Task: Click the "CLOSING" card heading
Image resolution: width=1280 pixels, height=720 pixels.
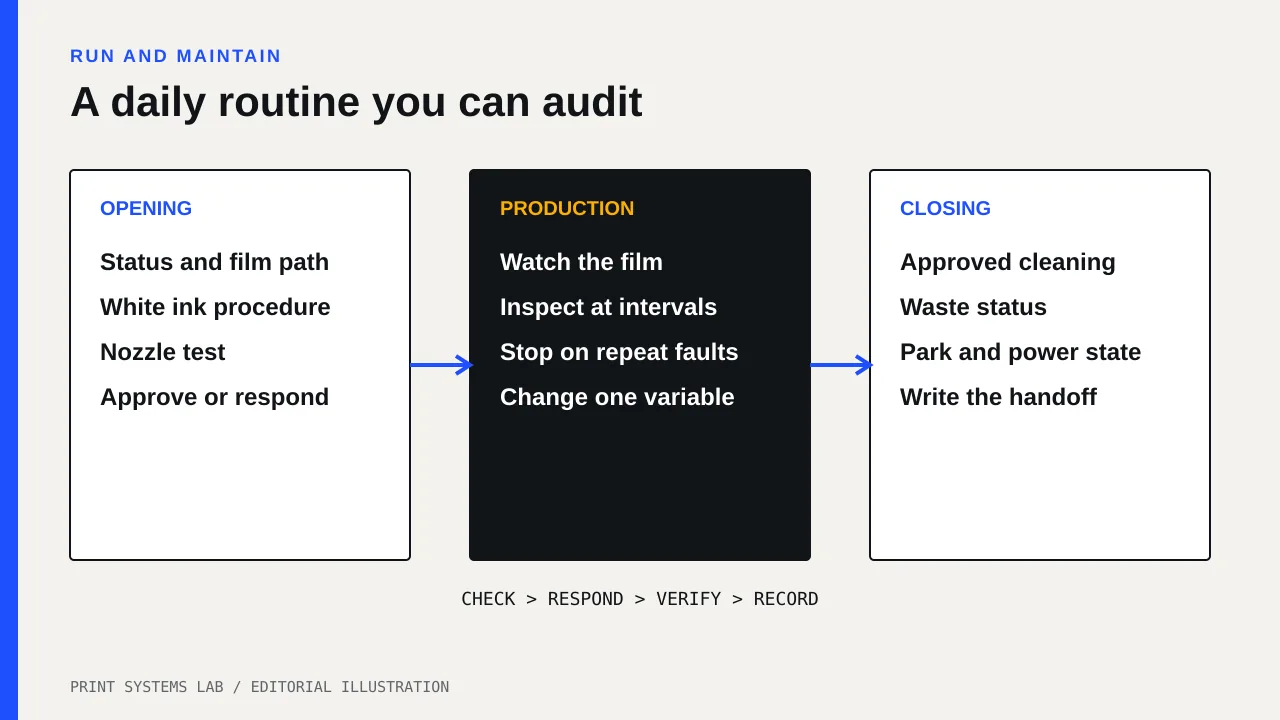Action: (945, 208)
